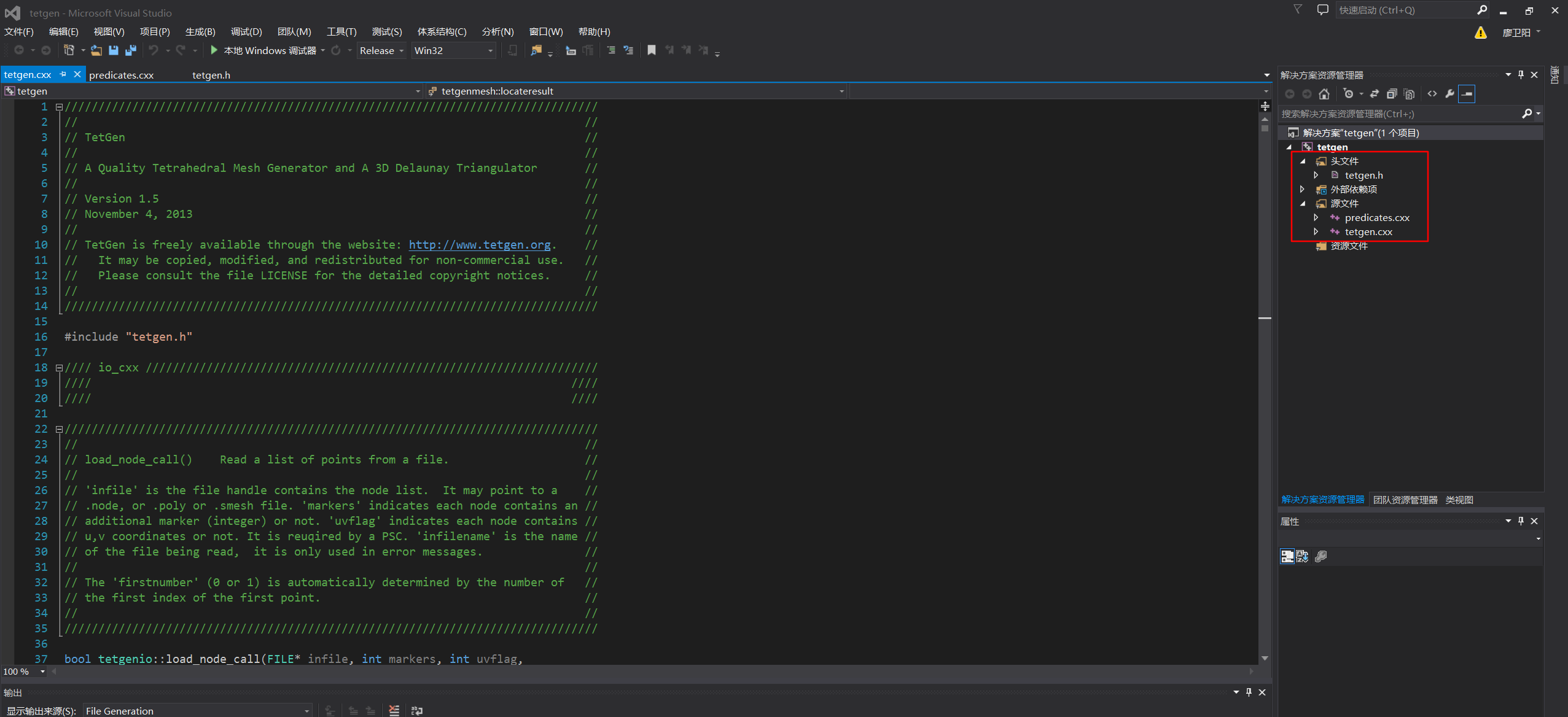Select tetgen.h in Solution Explorer

1363,175
